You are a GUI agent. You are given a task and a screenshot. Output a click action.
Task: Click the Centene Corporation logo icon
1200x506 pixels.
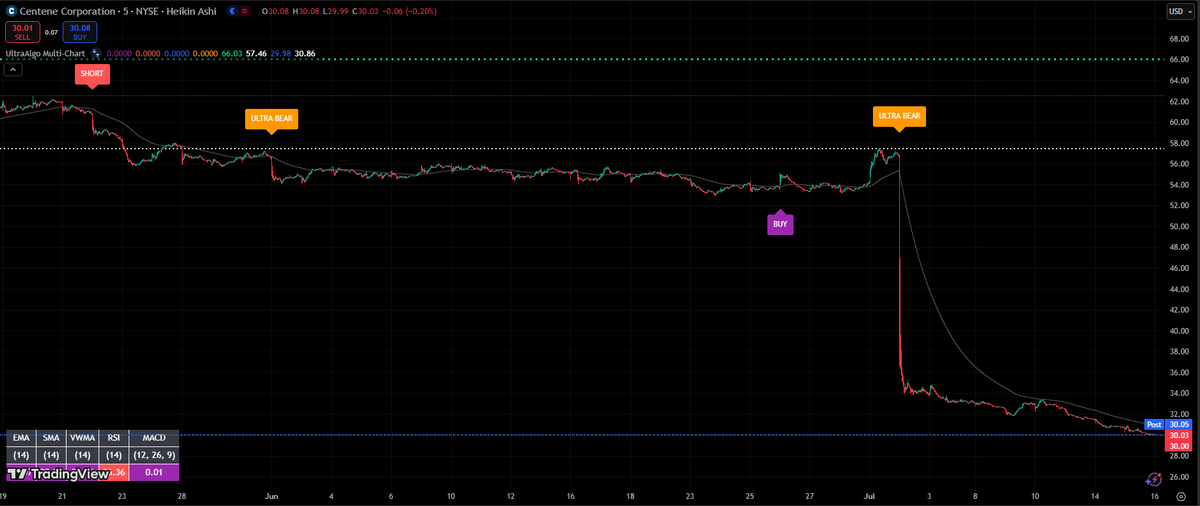[x=12, y=11]
